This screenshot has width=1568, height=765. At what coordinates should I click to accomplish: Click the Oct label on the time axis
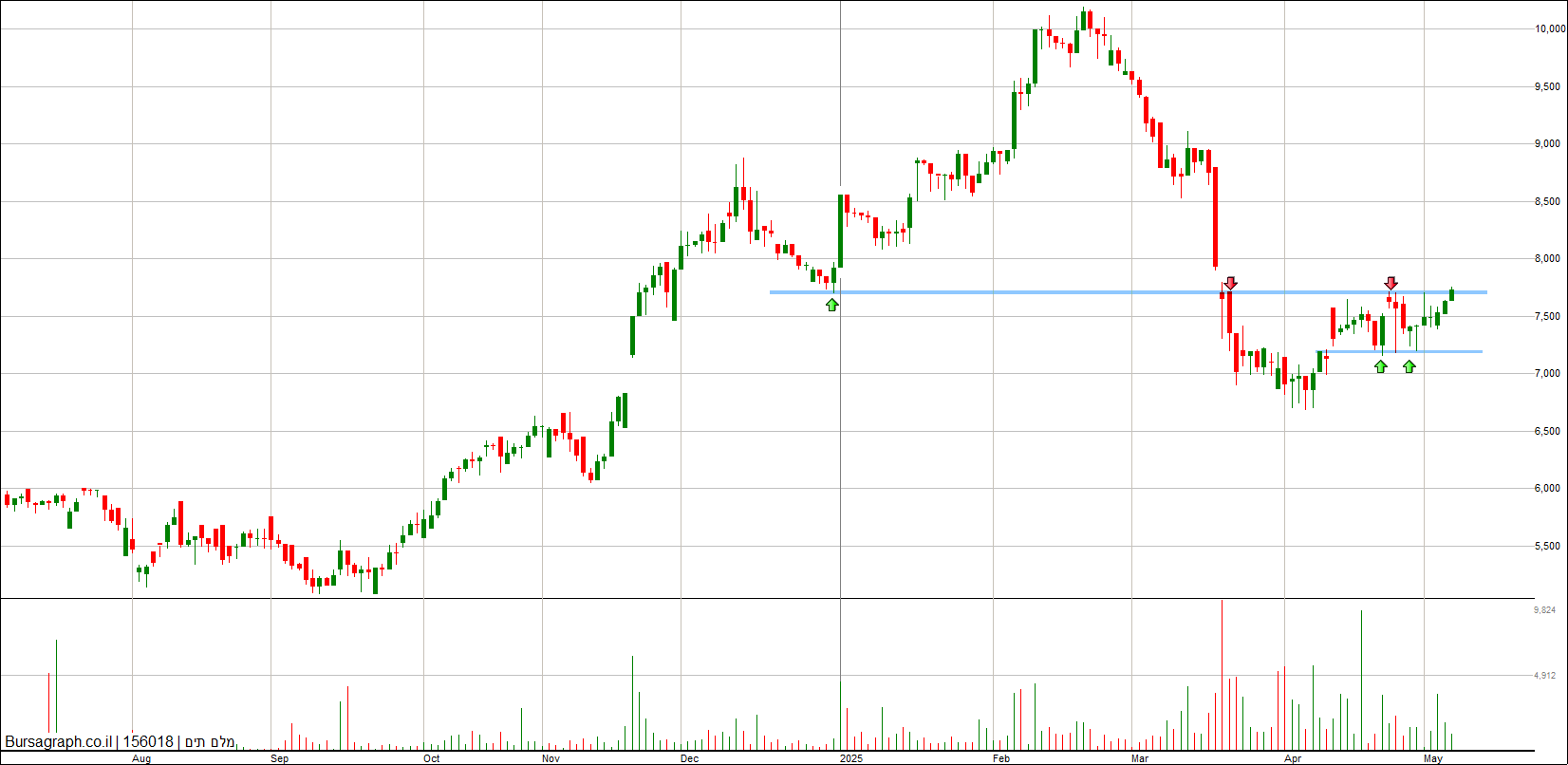click(432, 758)
